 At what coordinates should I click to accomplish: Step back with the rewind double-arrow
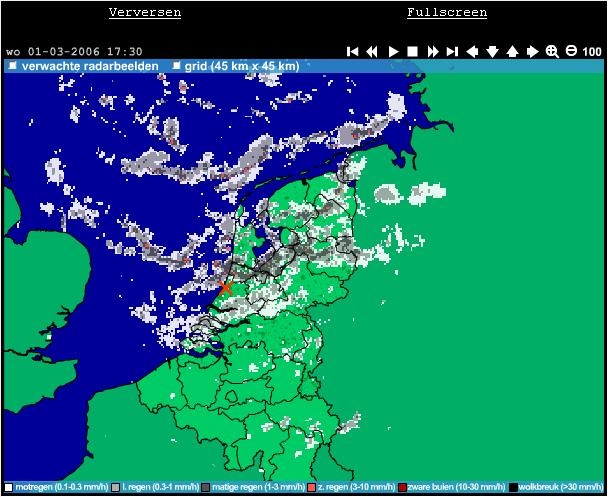372,51
